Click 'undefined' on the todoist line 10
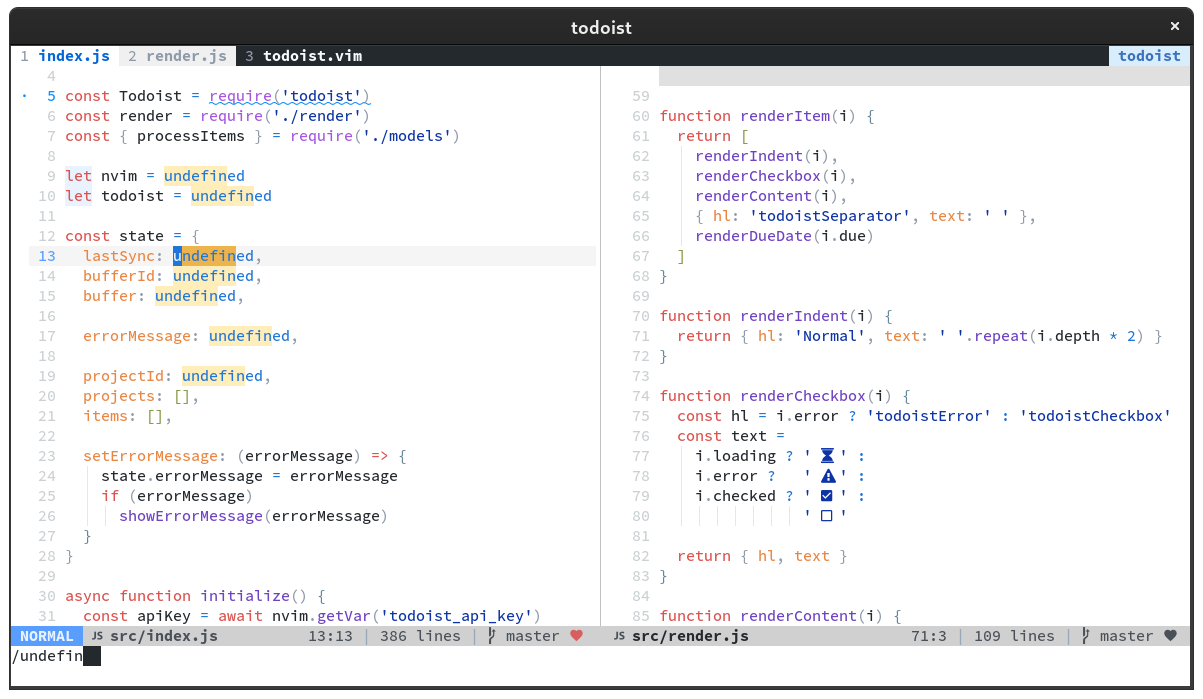The image size is (1203, 699). pyautogui.click(x=231, y=196)
